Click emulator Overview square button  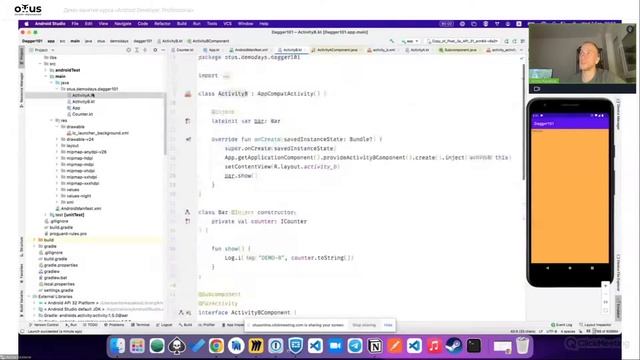pyautogui.click(x=592, y=268)
